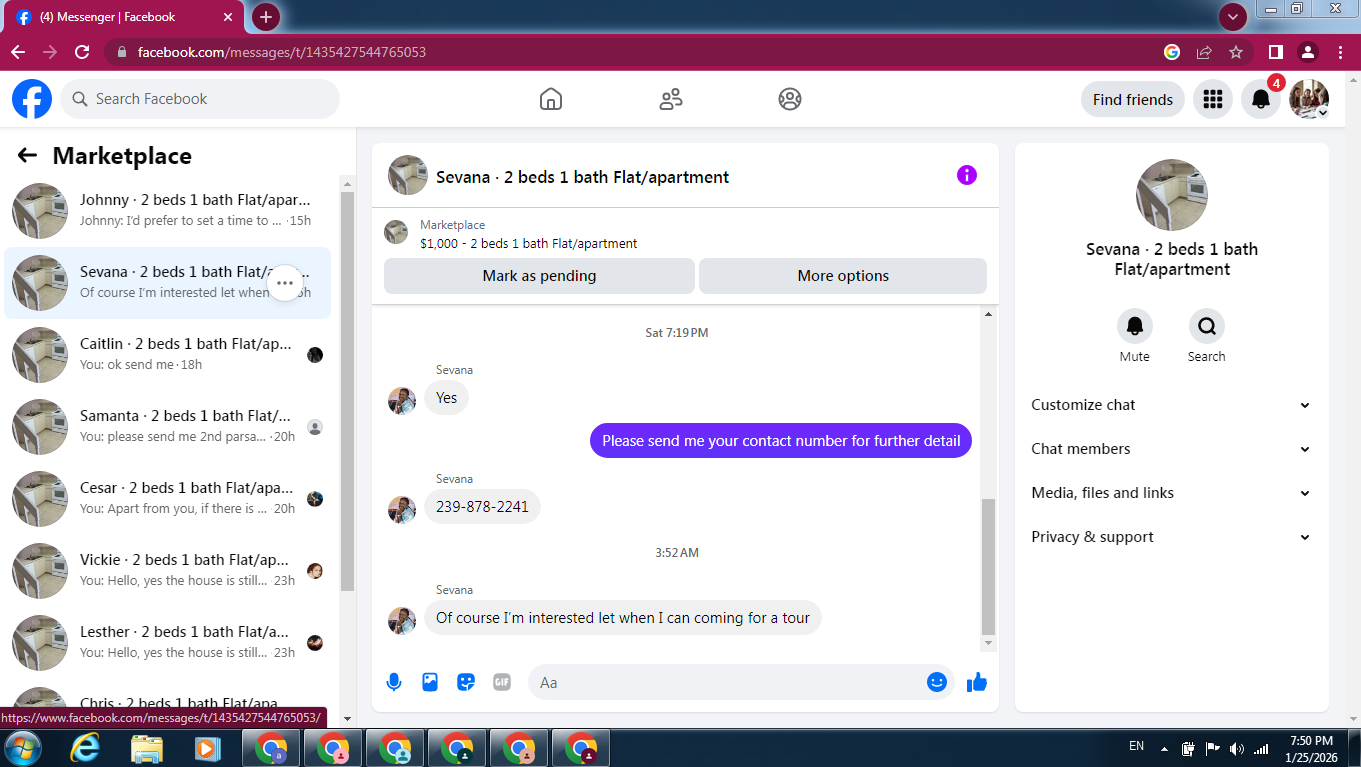
Task: Go to the Home feed icon
Action: pyautogui.click(x=550, y=99)
